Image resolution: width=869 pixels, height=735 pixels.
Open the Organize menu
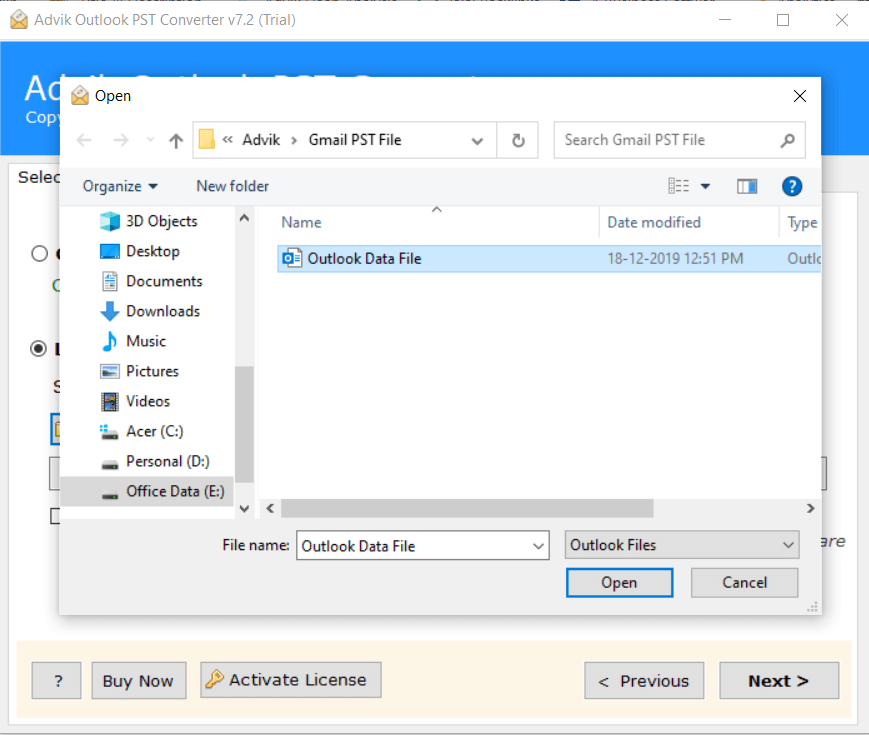[120, 186]
